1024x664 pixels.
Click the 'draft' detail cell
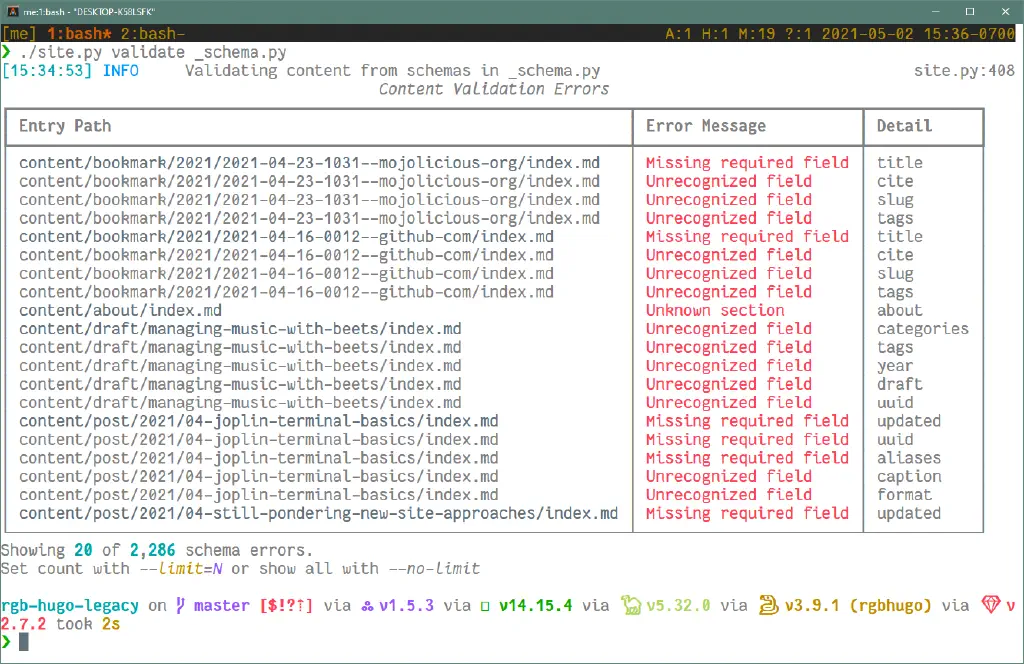coord(900,384)
